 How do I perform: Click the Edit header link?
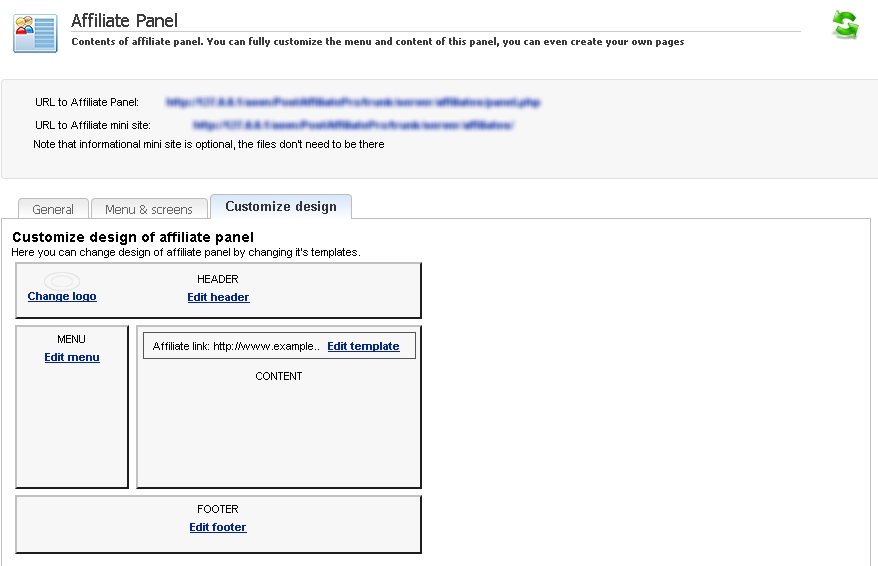[x=218, y=297]
